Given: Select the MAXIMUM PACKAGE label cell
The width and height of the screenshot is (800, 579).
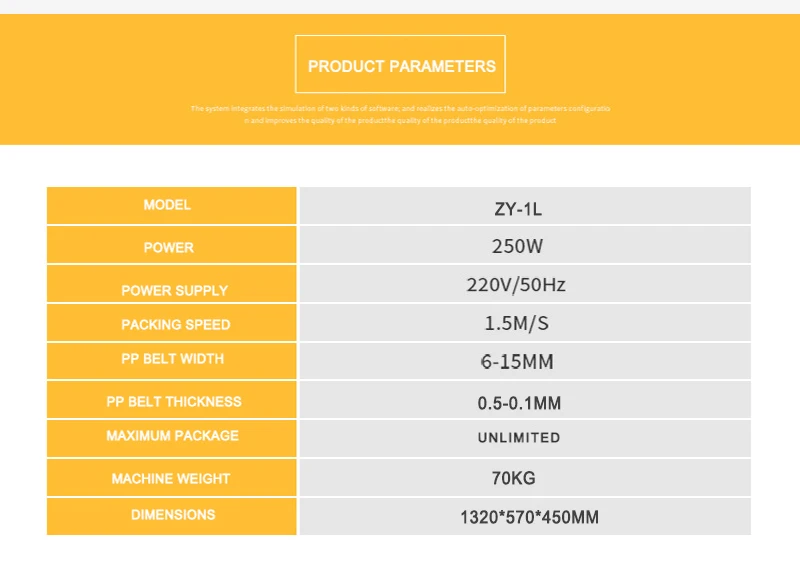Looking at the screenshot, I should point(171,438).
